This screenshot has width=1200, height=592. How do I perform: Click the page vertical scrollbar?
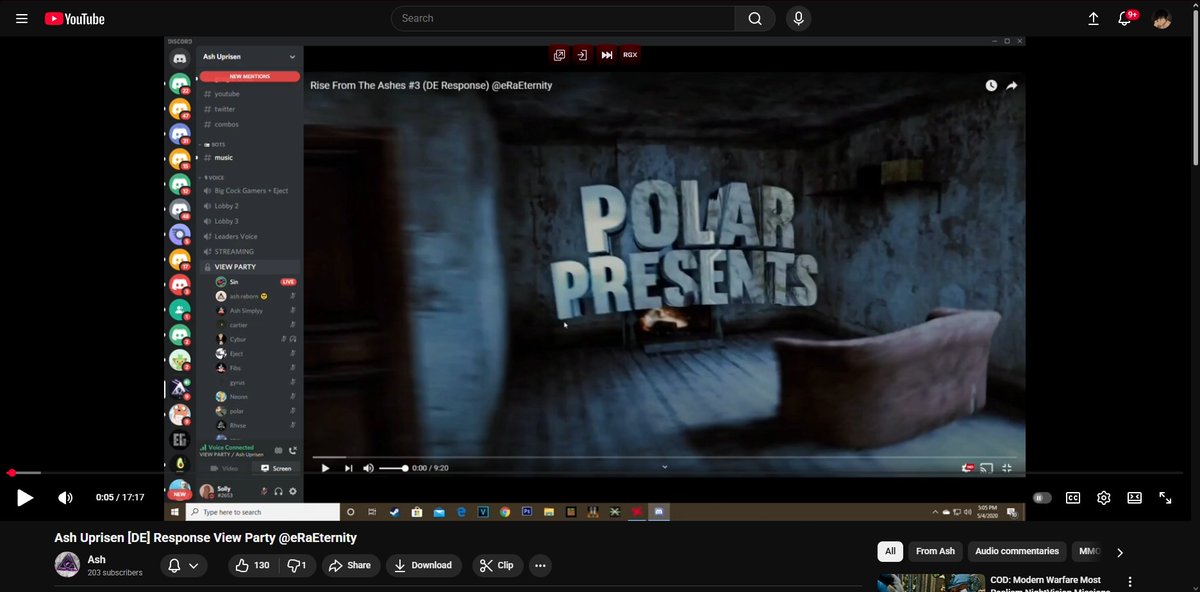(x=1194, y=90)
